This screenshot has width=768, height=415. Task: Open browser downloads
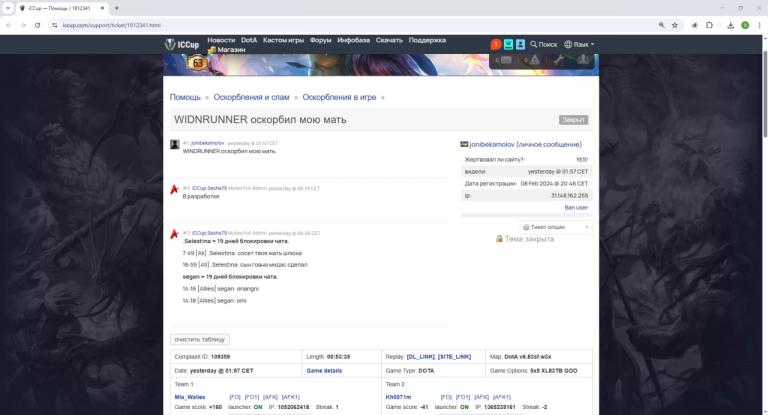(x=730, y=25)
